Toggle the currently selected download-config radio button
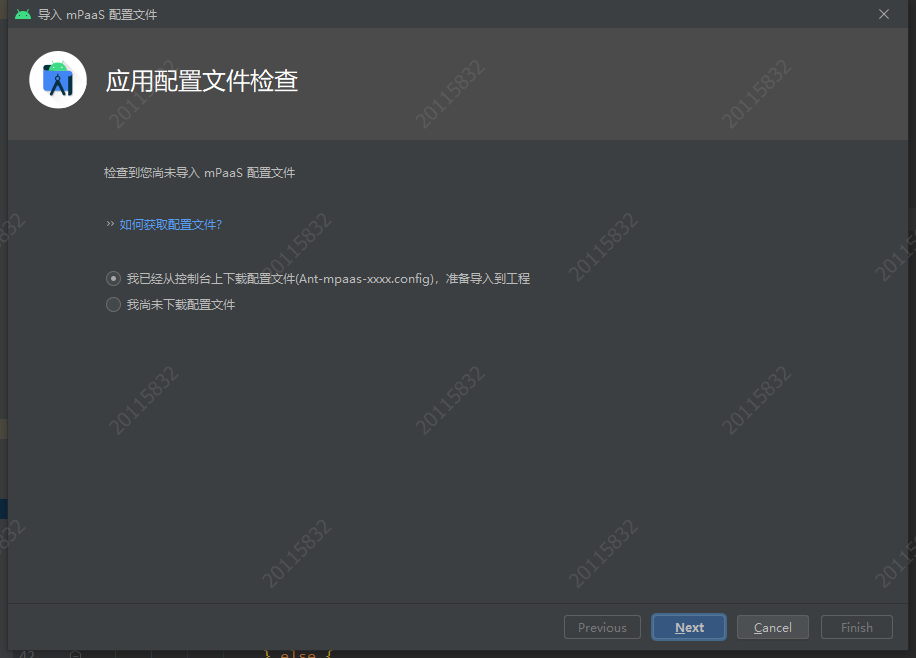The image size is (916, 658). [x=113, y=278]
